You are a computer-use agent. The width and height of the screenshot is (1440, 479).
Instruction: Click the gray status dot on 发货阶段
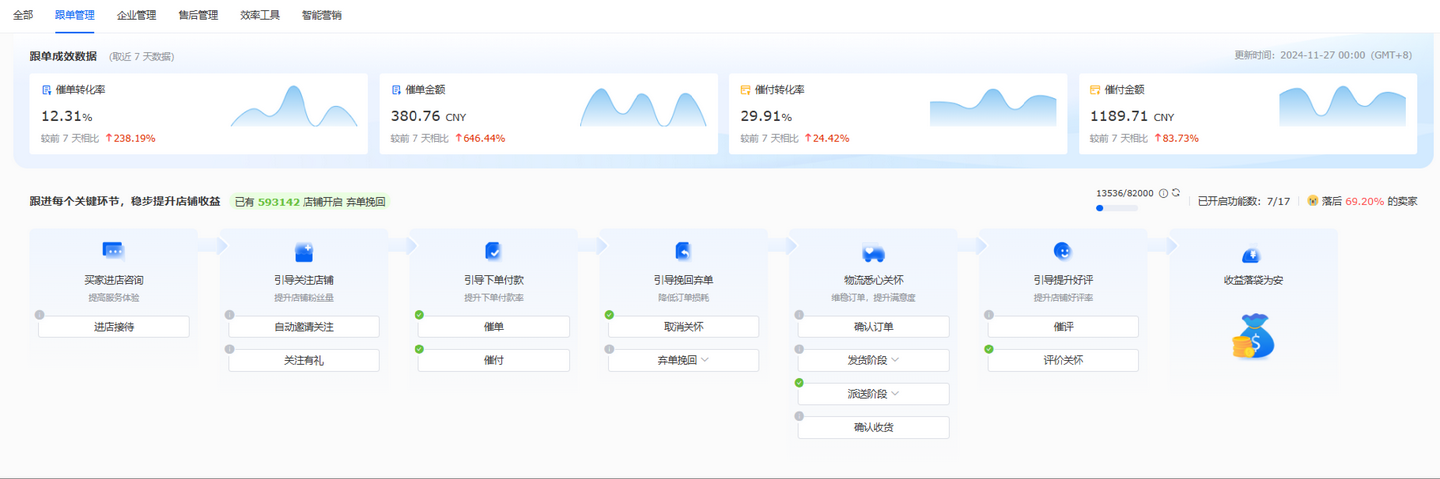(799, 349)
